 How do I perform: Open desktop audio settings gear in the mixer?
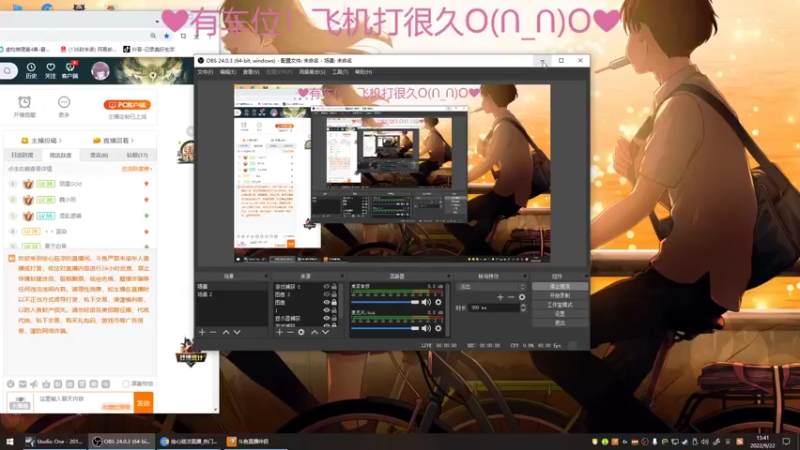438,302
